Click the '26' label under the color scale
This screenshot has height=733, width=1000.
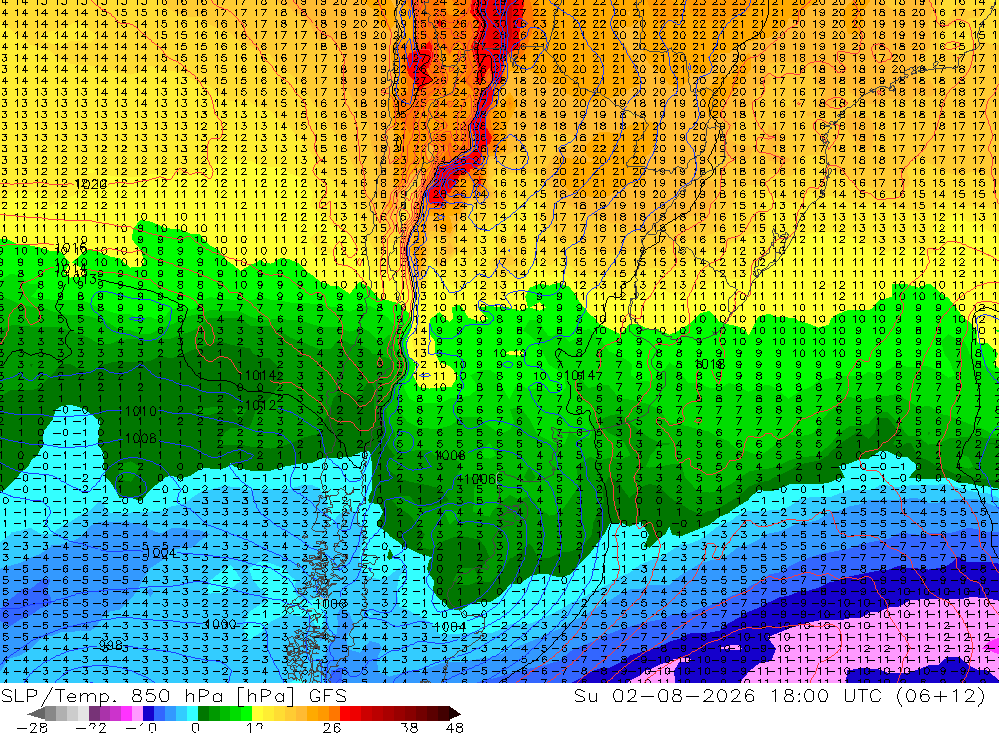(x=332, y=727)
